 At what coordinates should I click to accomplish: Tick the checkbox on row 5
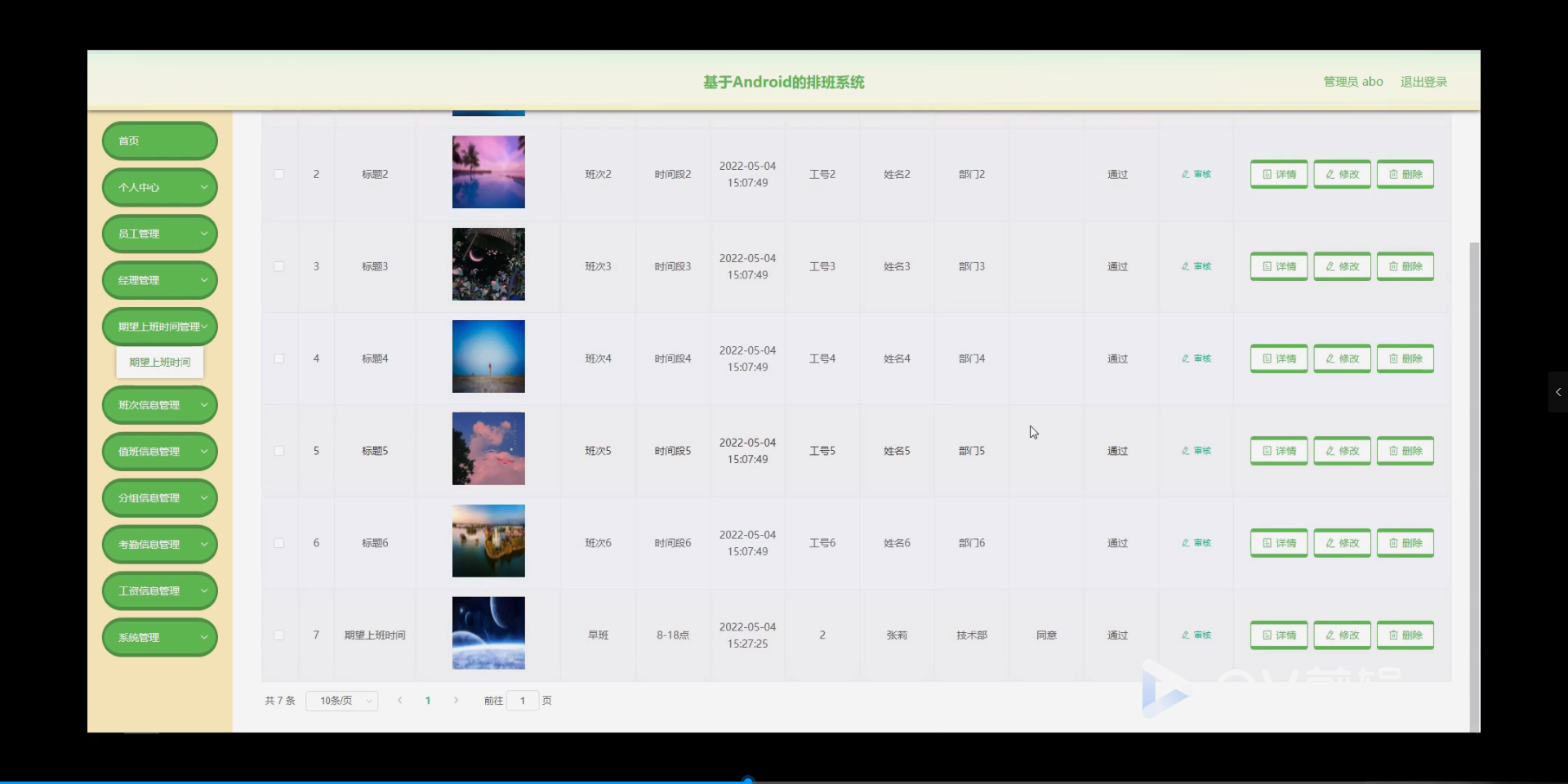(279, 450)
